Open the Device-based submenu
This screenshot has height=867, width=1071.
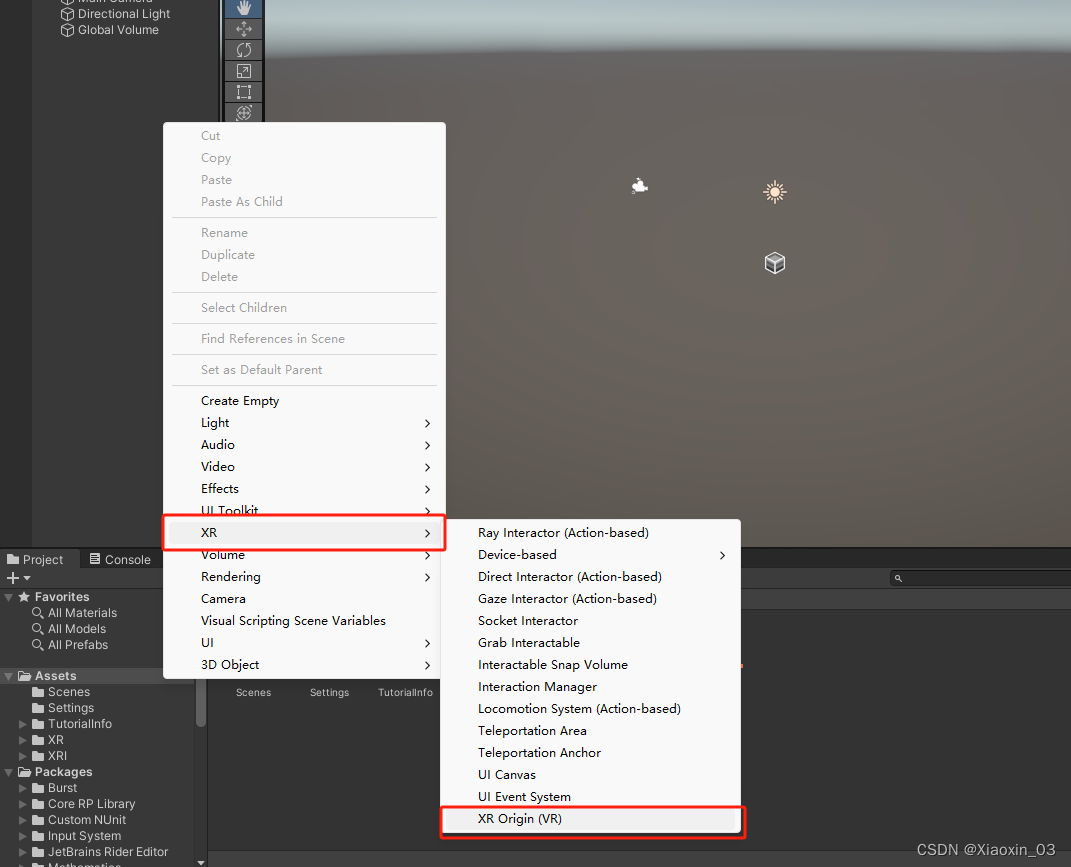(x=517, y=554)
